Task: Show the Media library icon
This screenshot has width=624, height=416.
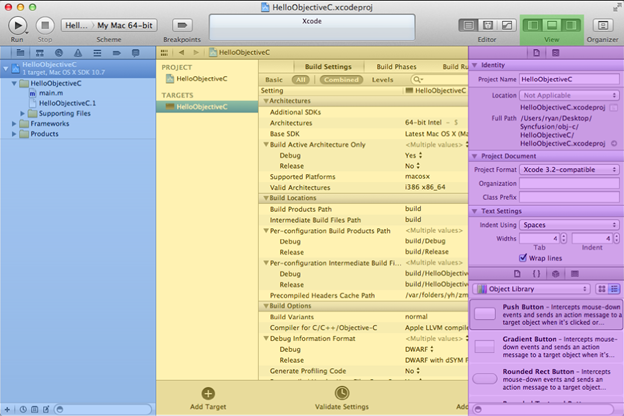Action: coord(575,274)
